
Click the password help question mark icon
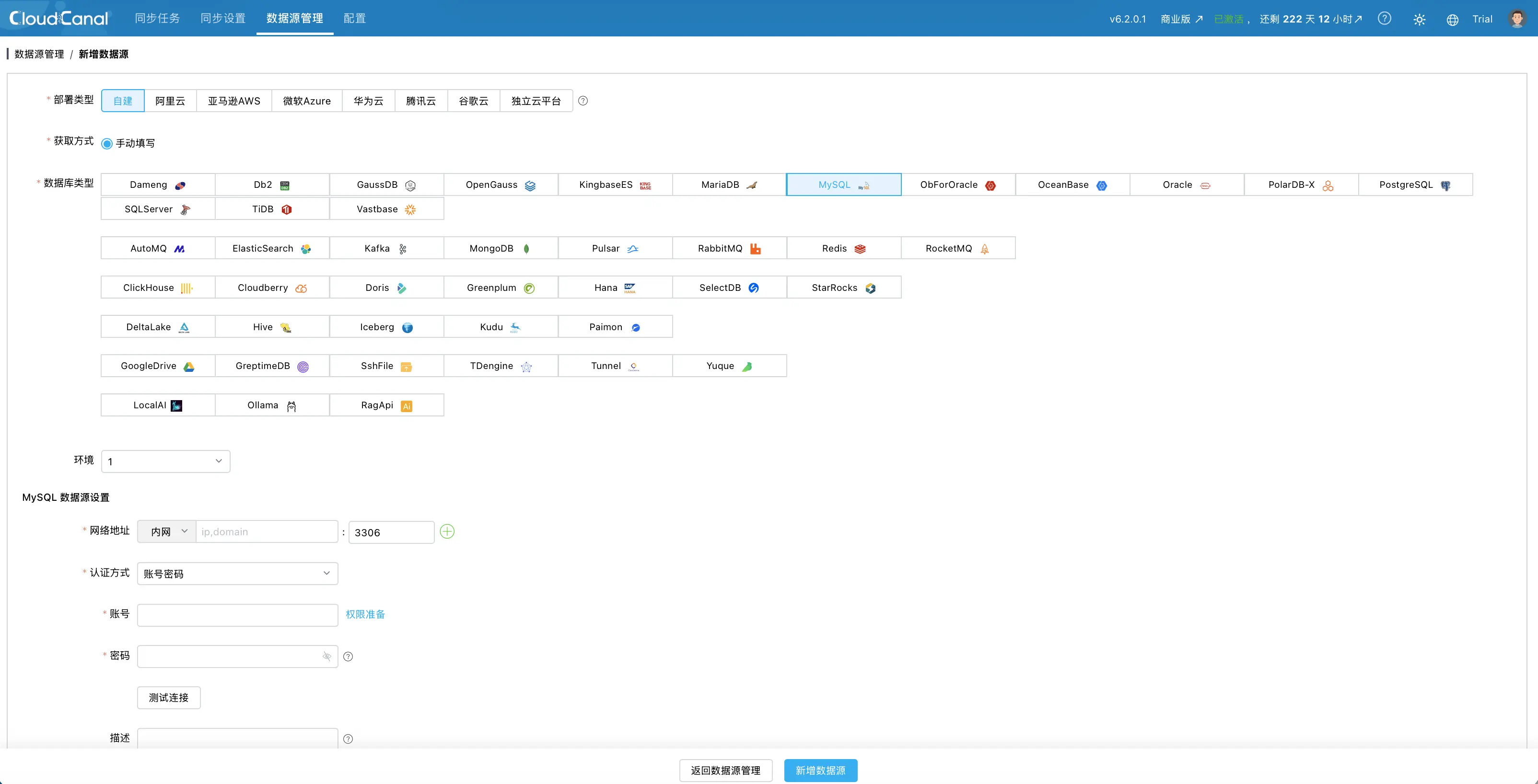point(348,657)
